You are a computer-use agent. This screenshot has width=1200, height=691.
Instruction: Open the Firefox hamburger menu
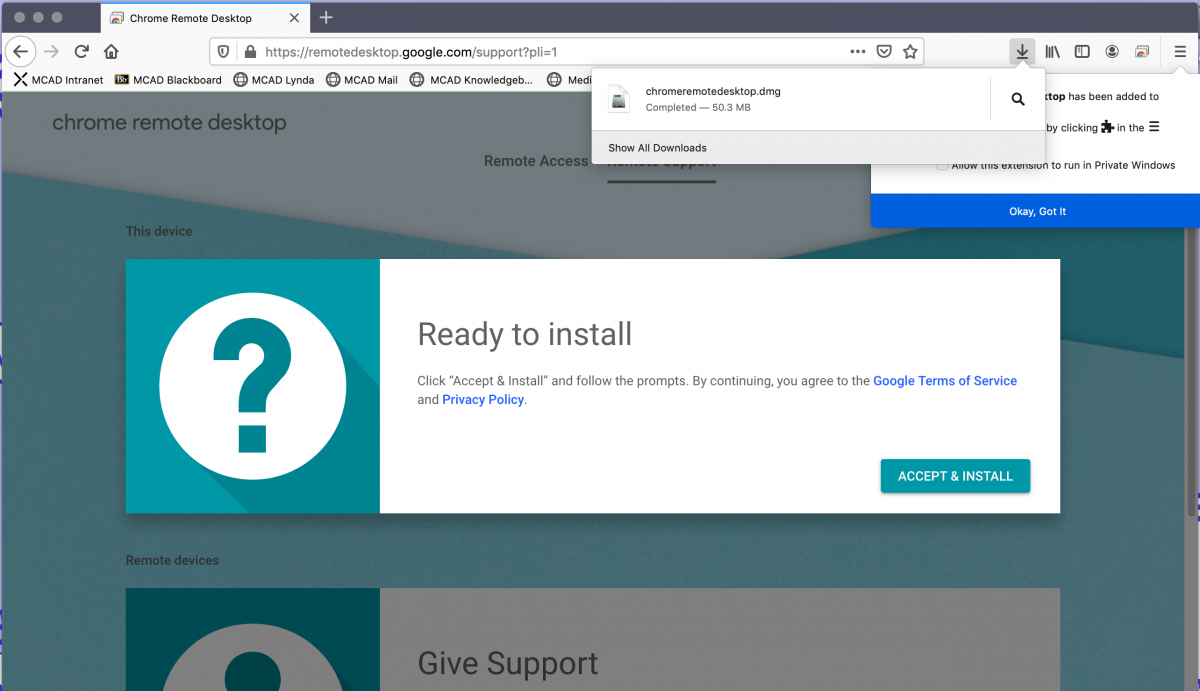pos(1180,52)
